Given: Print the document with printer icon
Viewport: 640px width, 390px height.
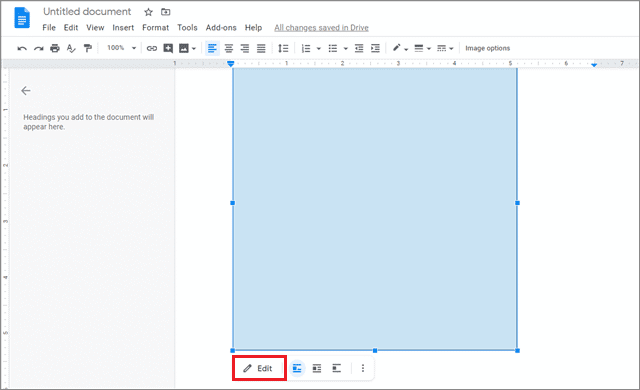Looking at the screenshot, I should (55, 48).
